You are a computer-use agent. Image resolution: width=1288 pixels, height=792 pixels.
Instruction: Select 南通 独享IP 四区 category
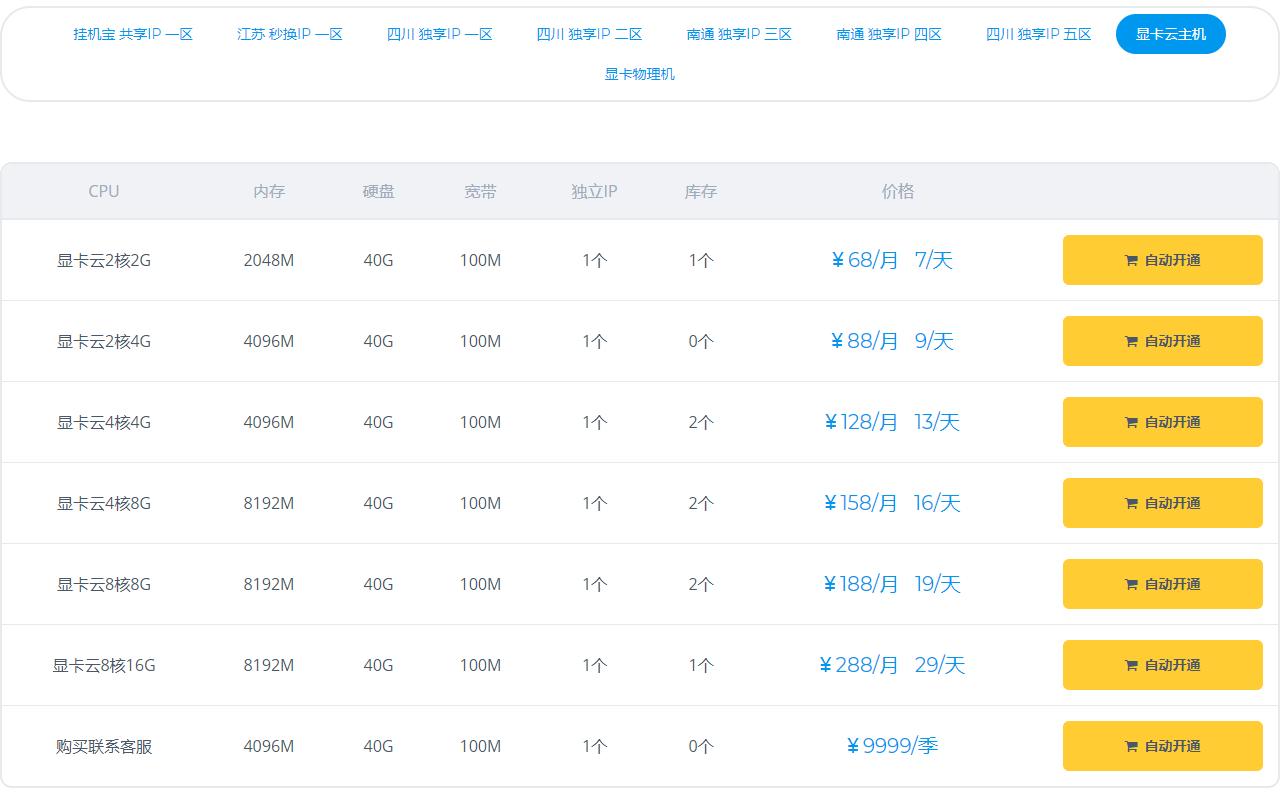click(x=890, y=34)
